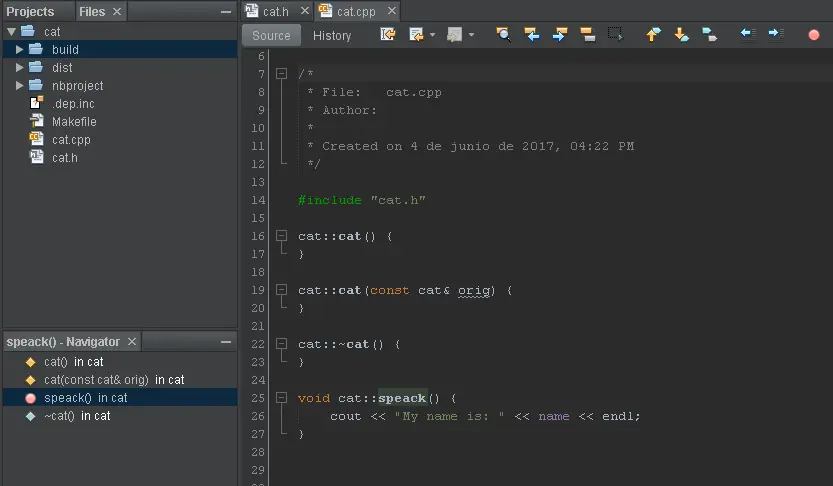
Task: Open the Projects panel tab
Action: 31,12
